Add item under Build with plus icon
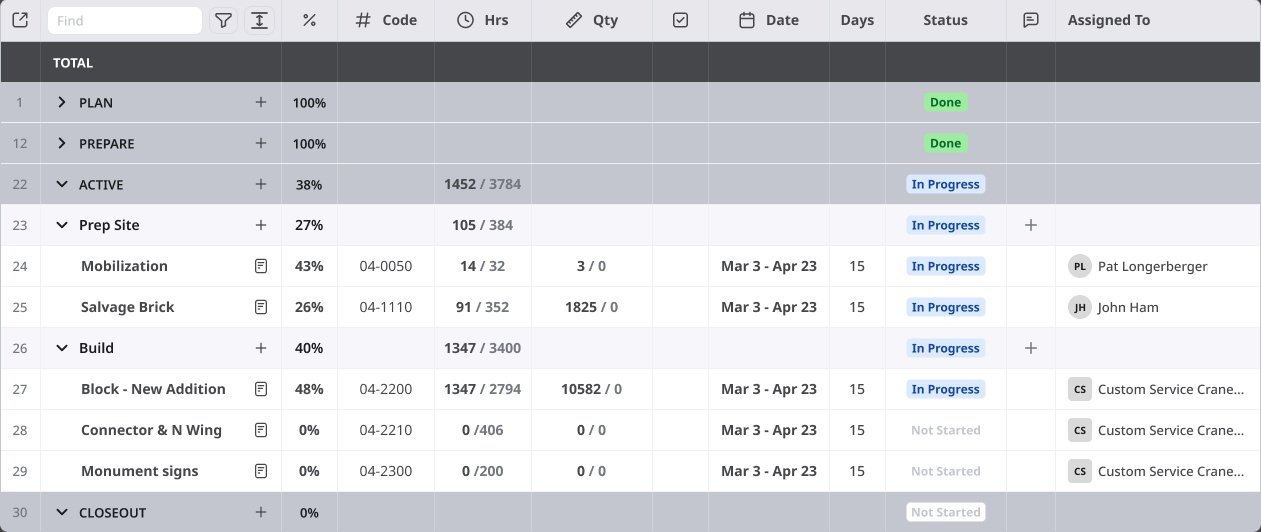The width and height of the screenshot is (1261, 532). 261,348
